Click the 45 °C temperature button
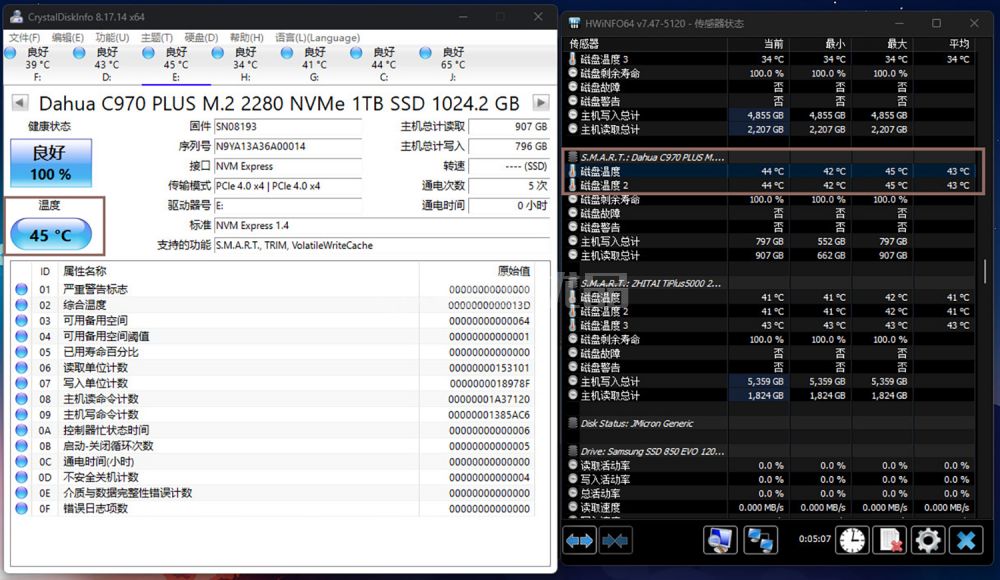Image resolution: width=1000 pixels, height=580 pixels. [x=51, y=235]
